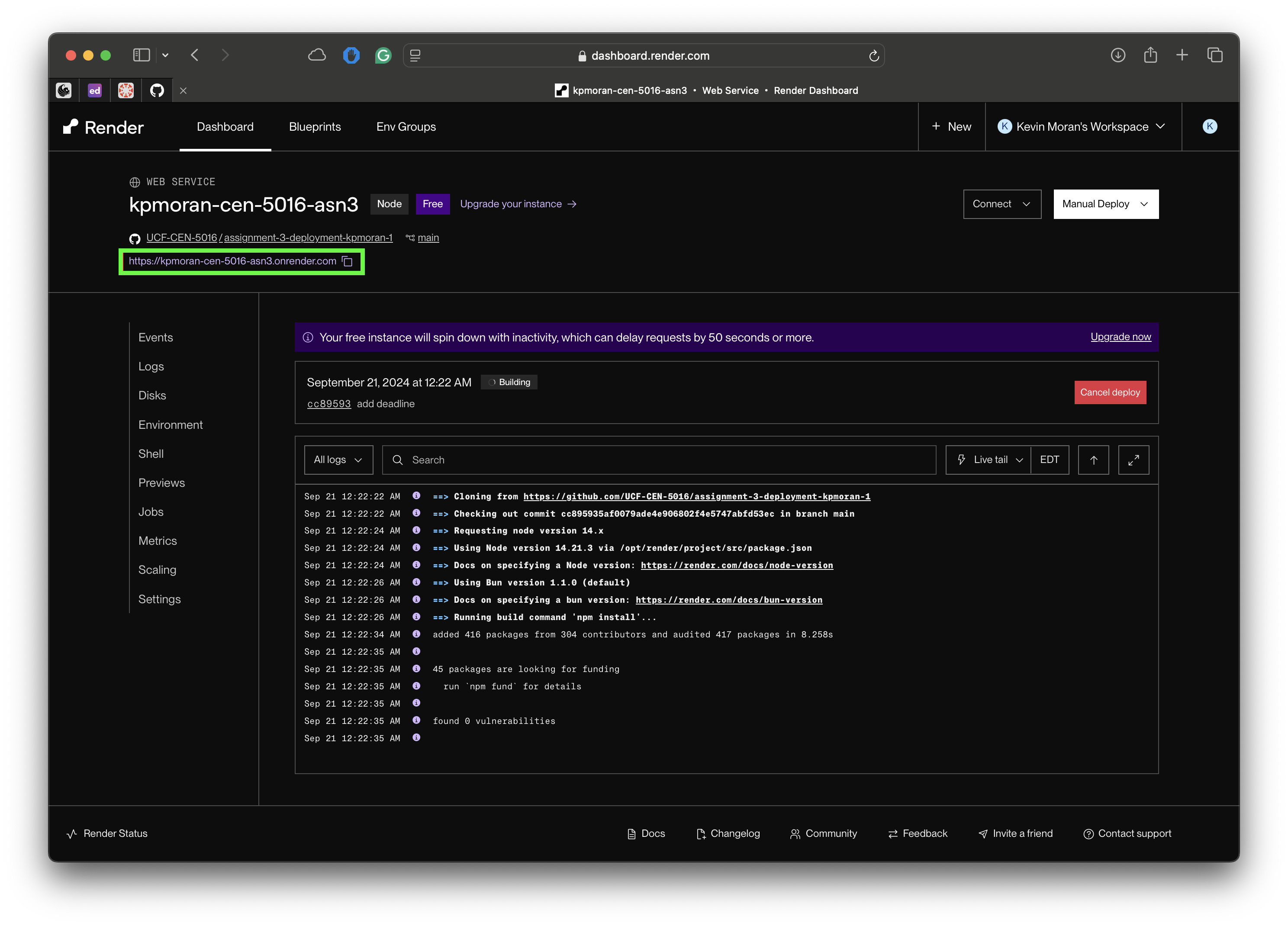Image resolution: width=1288 pixels, height=926 pixels.
Task: Open the All logs dropdown
Action: (x=338, y=460)
